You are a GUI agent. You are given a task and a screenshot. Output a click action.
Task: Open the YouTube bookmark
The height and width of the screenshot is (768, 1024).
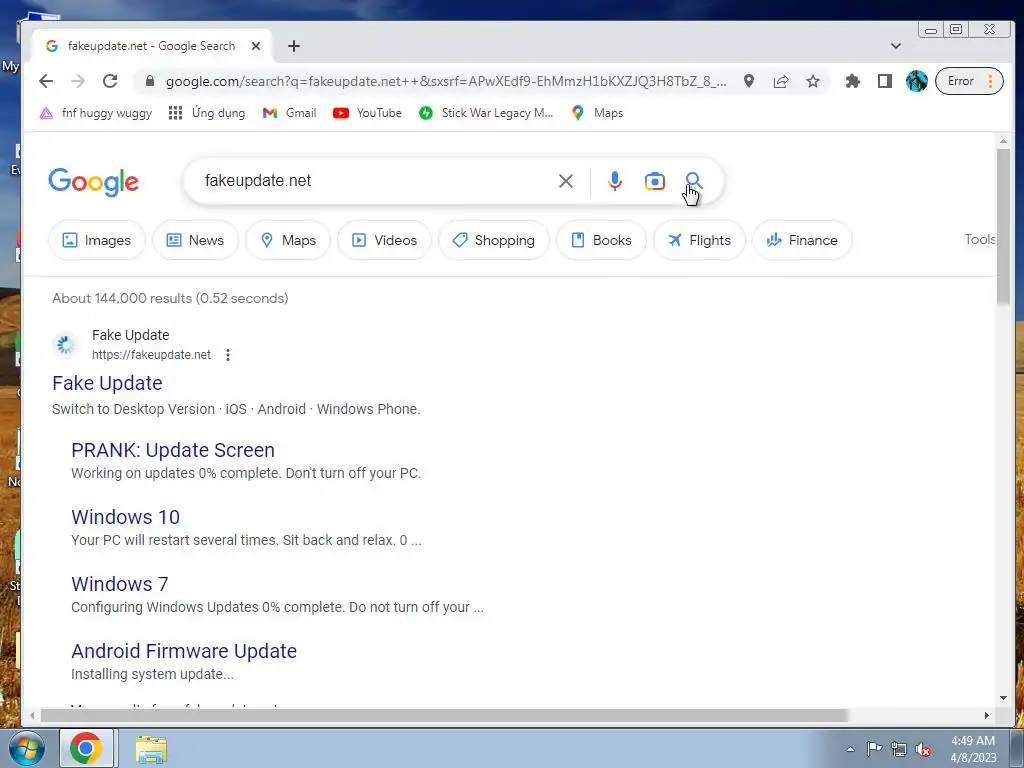[x=367, y=113]
